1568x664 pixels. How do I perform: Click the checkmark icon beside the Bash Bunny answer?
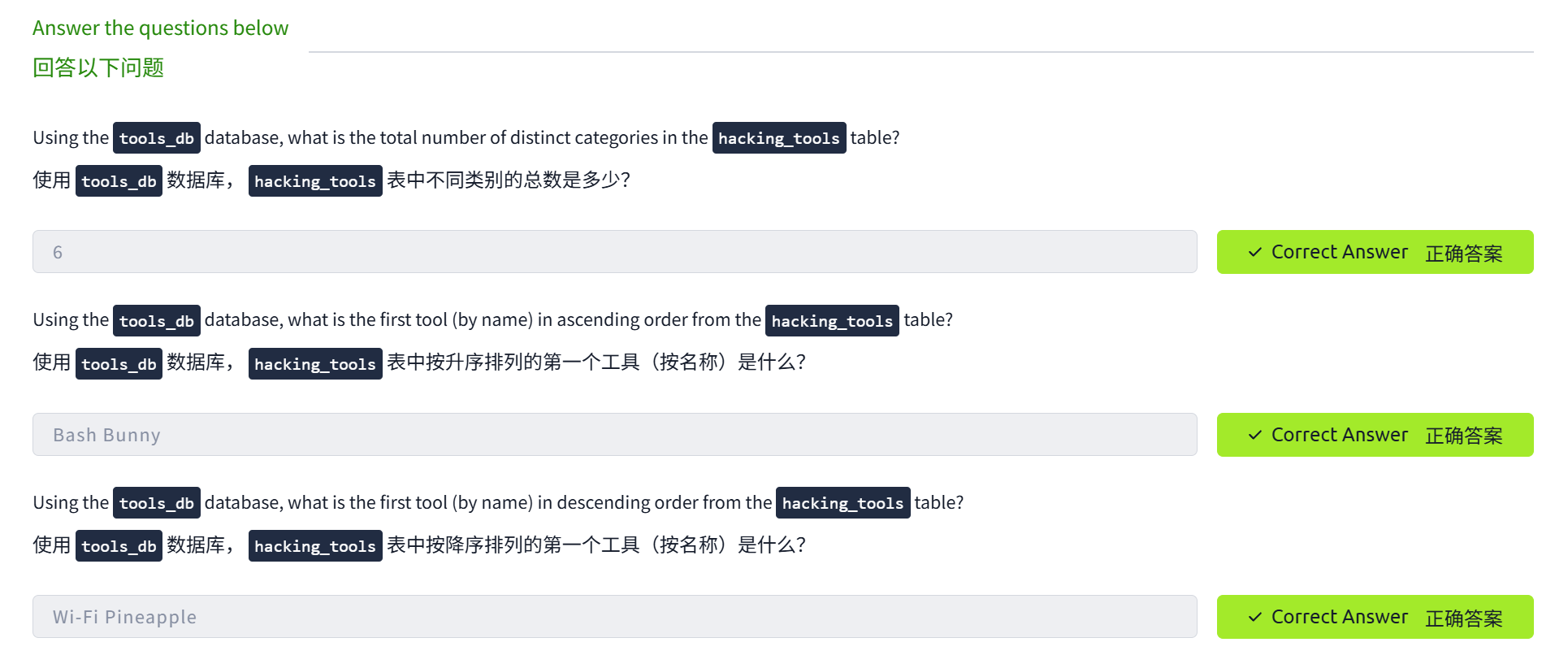pyautogui.click(x=1255, y=435)
